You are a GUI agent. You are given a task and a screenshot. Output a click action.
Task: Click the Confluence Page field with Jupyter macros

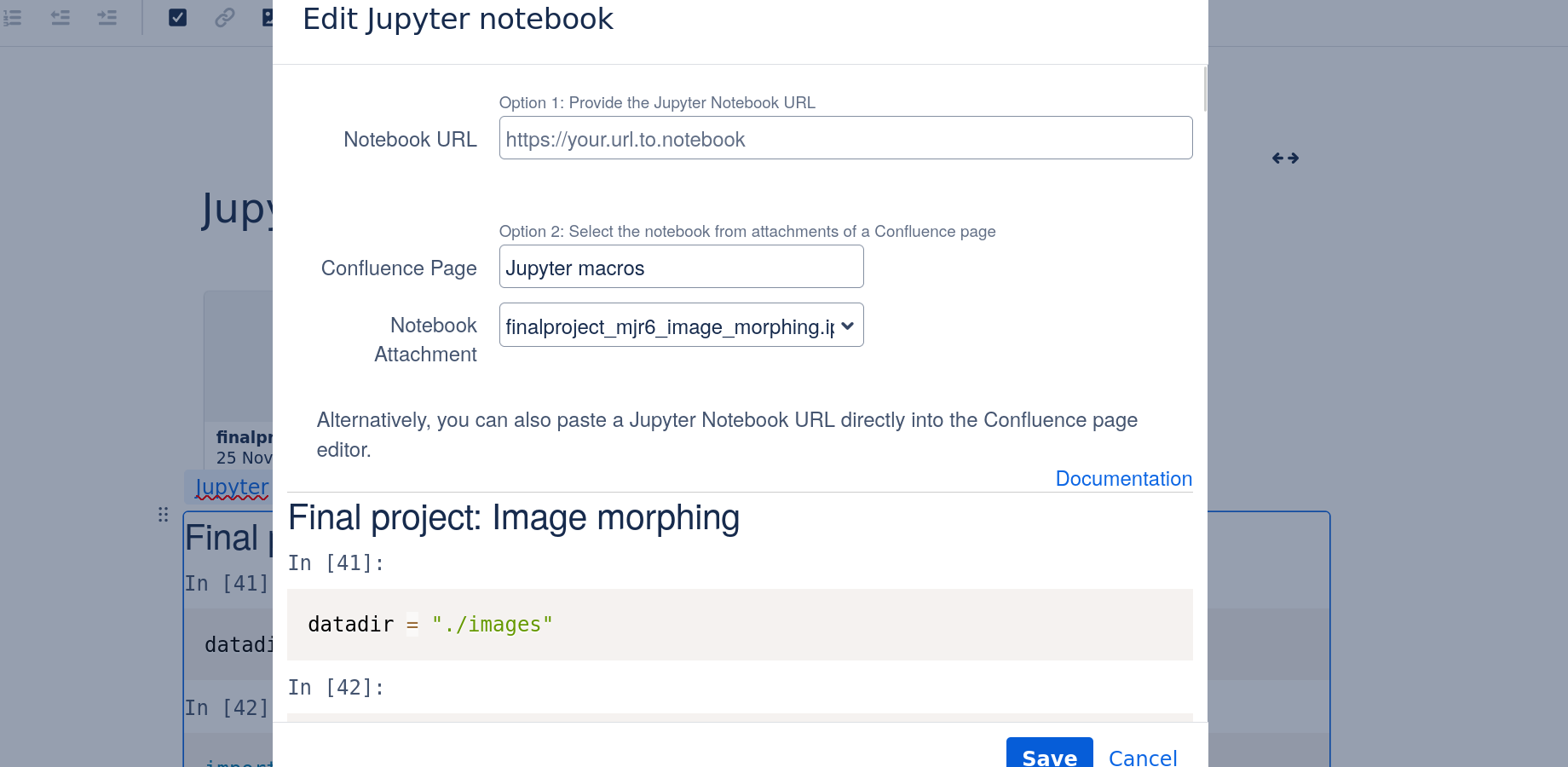coord(681,268)
